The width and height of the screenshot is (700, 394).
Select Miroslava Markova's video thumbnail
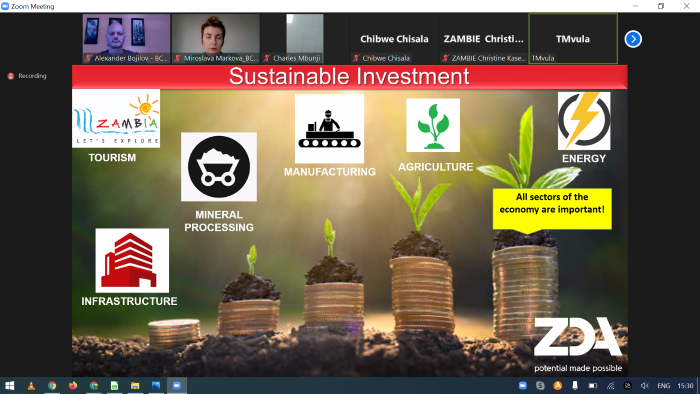[216, 38]
